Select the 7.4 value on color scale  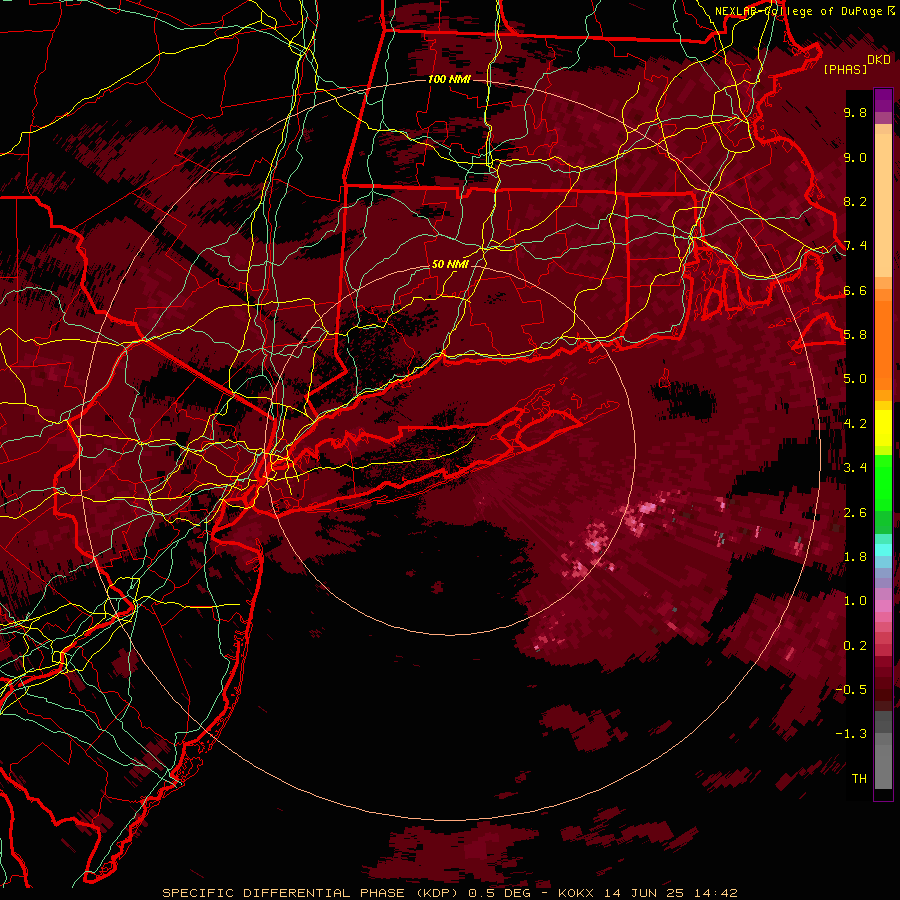point(855,246)
